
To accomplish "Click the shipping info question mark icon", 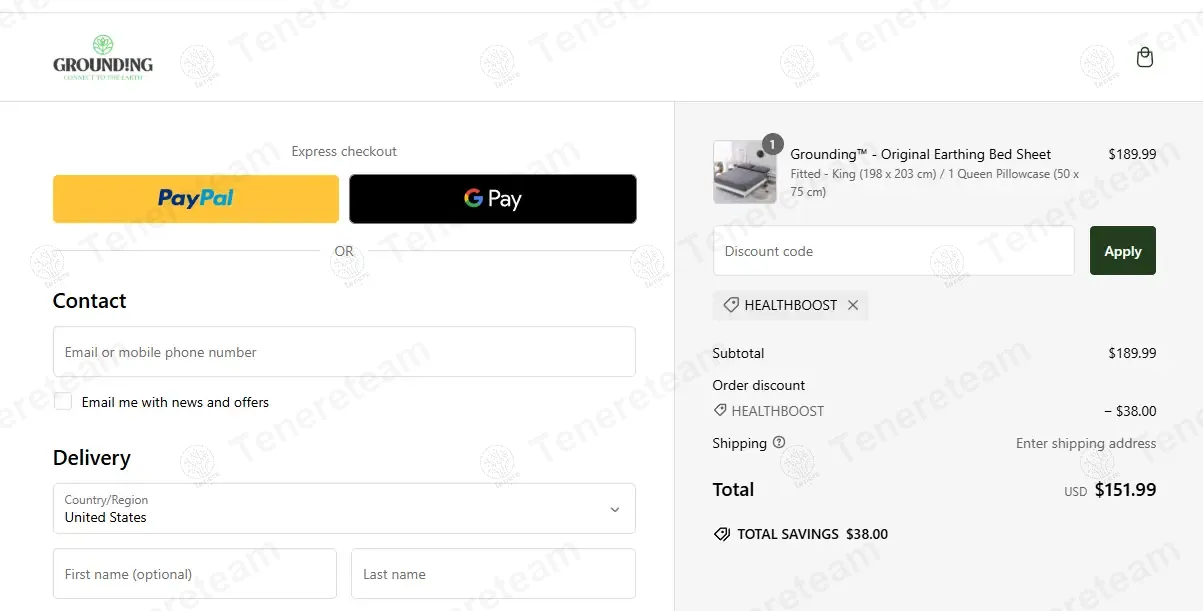I will click(779, 443).
